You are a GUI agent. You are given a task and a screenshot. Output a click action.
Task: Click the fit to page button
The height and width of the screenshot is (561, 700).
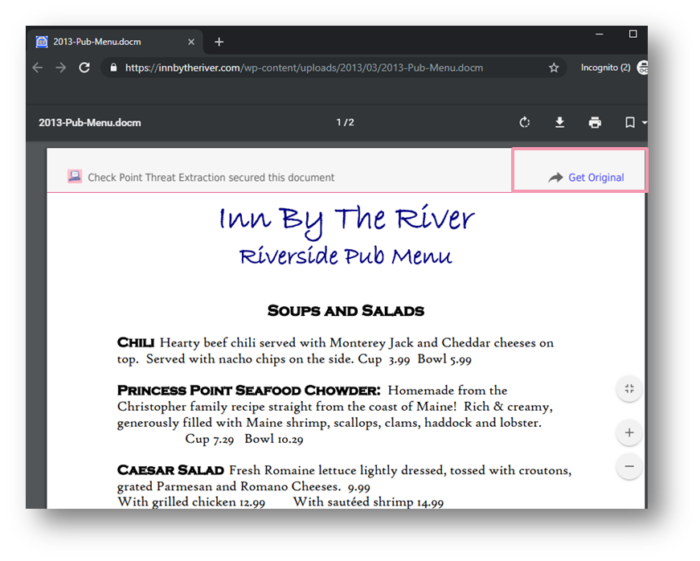(629, 389)
